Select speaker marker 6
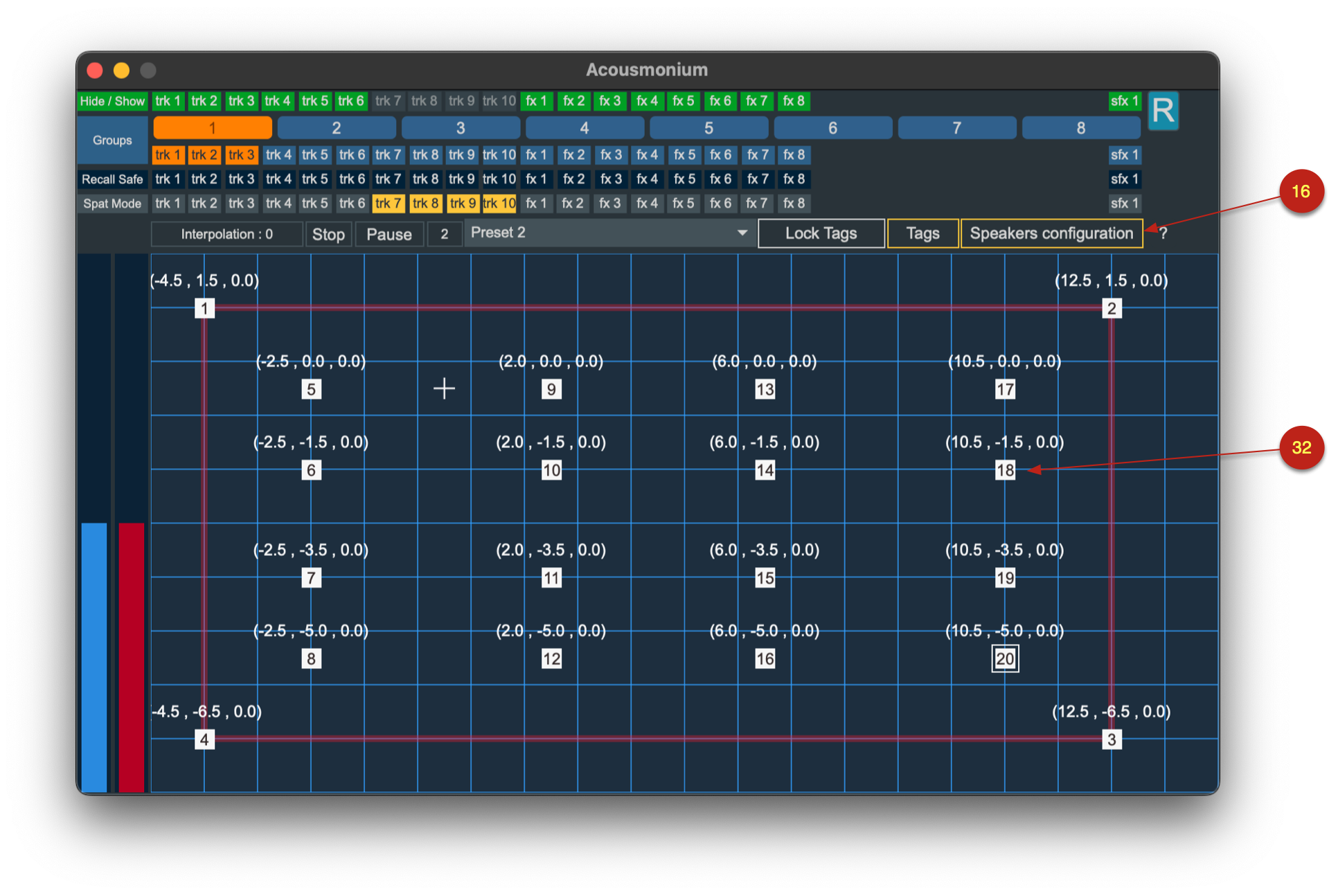This screenshot has width=1329, height=896. pos(312,470)
